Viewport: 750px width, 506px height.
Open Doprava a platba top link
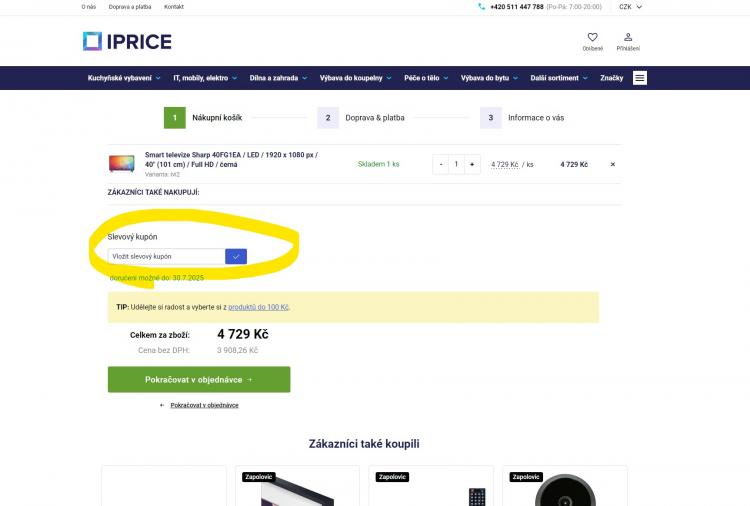[x=130, y=7]
